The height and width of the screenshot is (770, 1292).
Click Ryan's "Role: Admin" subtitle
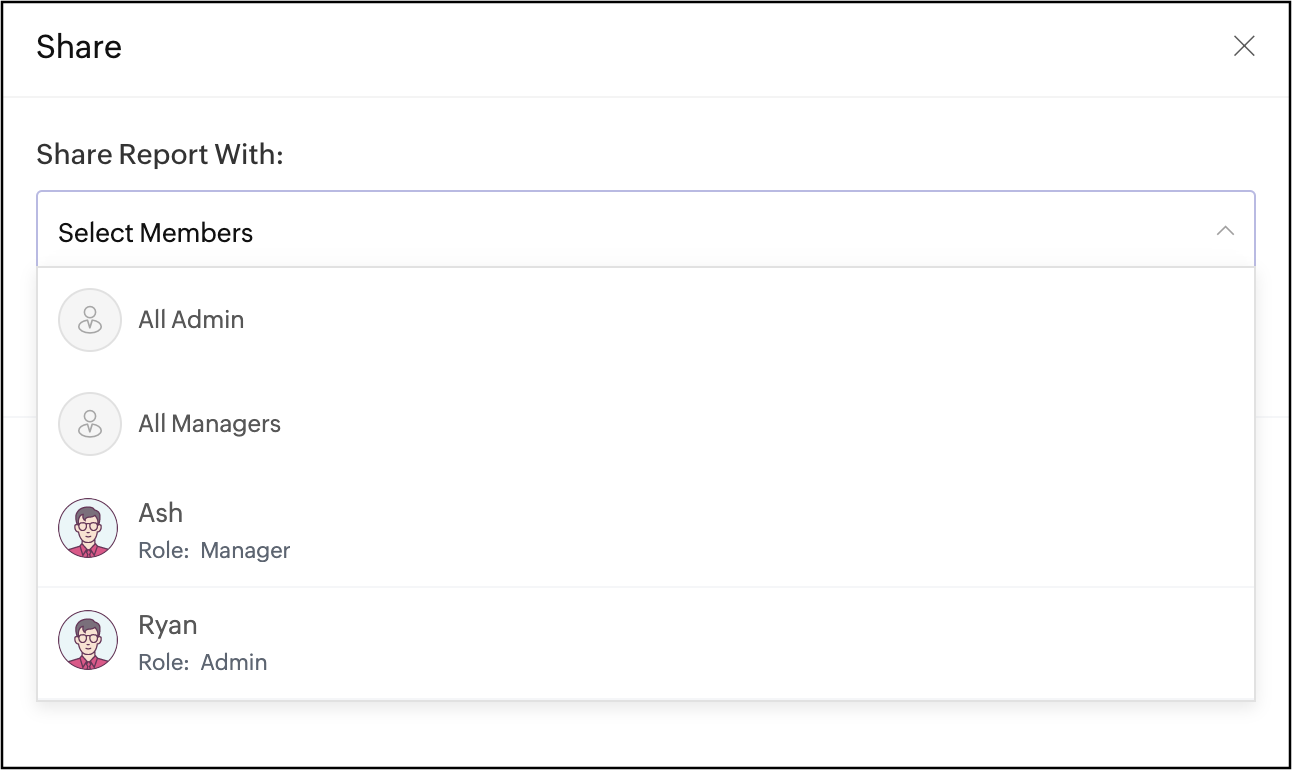(x=202, y=663)
